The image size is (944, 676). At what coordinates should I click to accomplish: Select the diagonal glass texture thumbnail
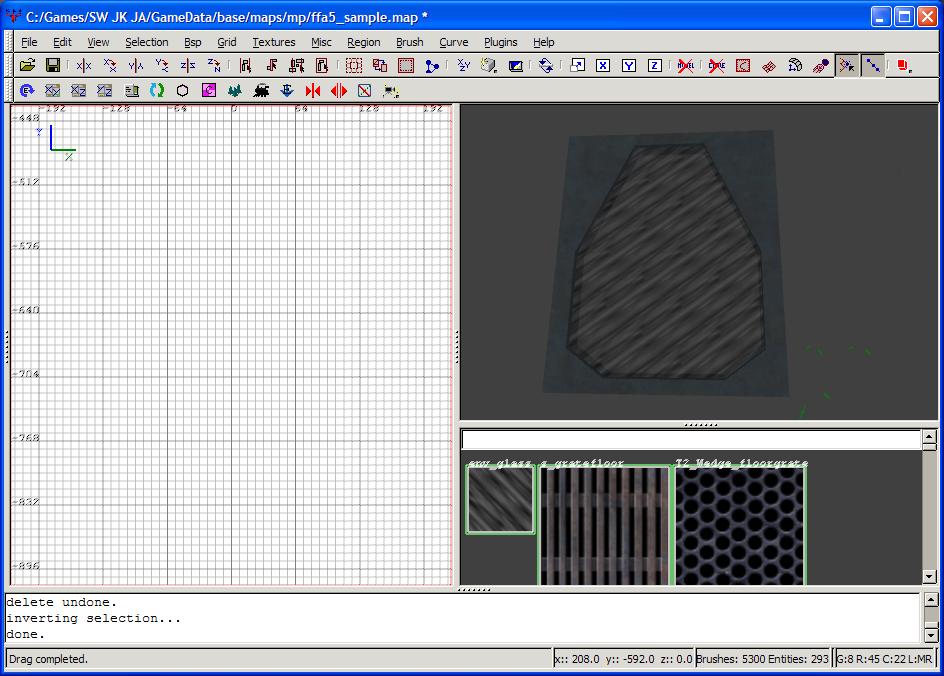[x=500, y=500]
